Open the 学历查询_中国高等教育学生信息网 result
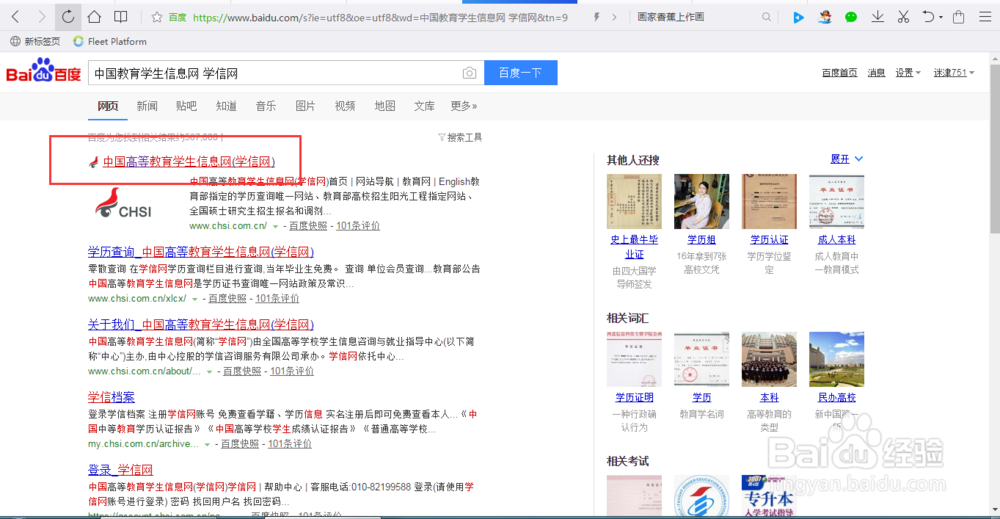Image resolution: width=1000 pixels, height=519 pixels. point(201,252)
